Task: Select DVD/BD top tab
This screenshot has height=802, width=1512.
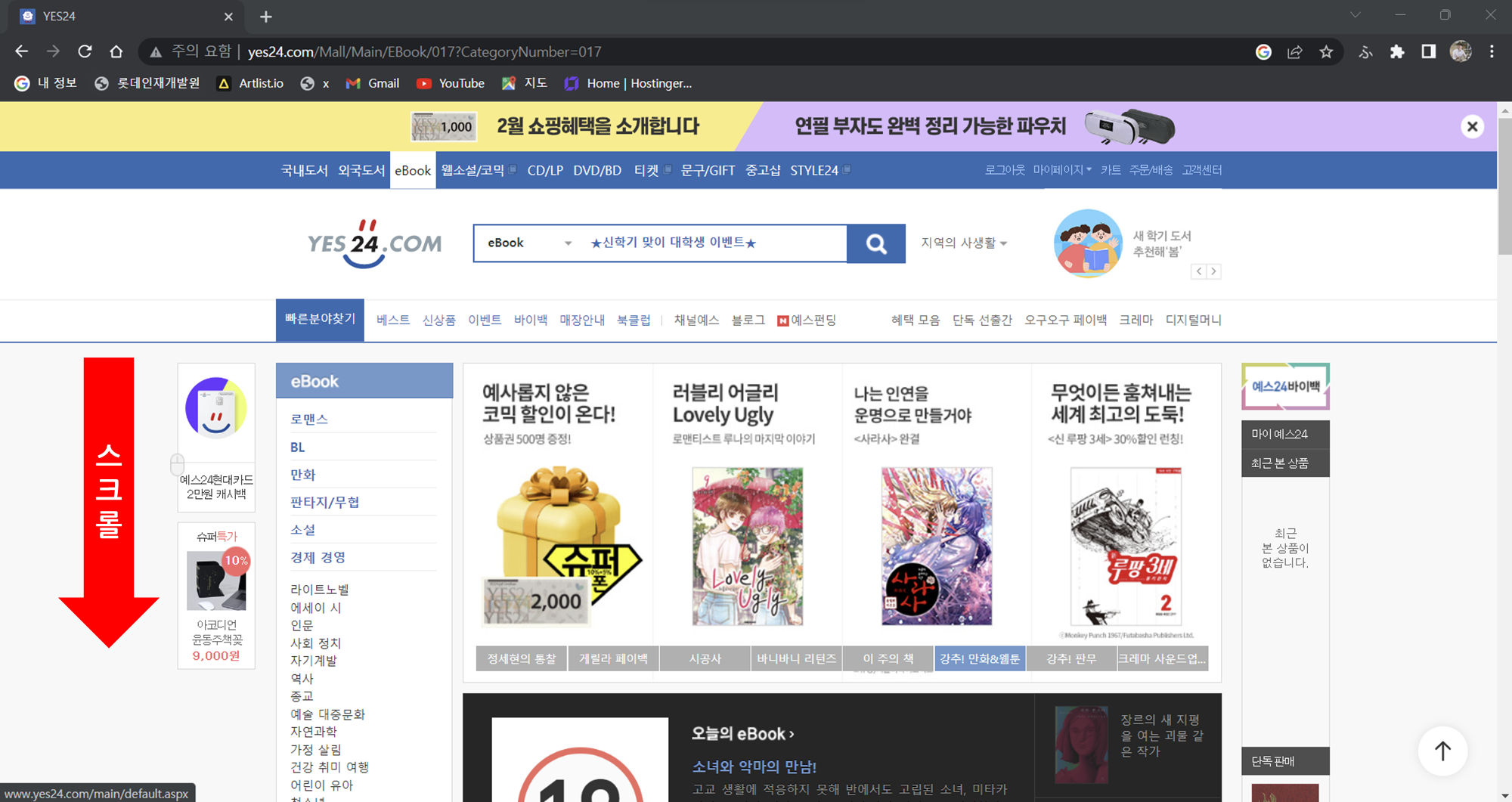Action: (597, 170)
